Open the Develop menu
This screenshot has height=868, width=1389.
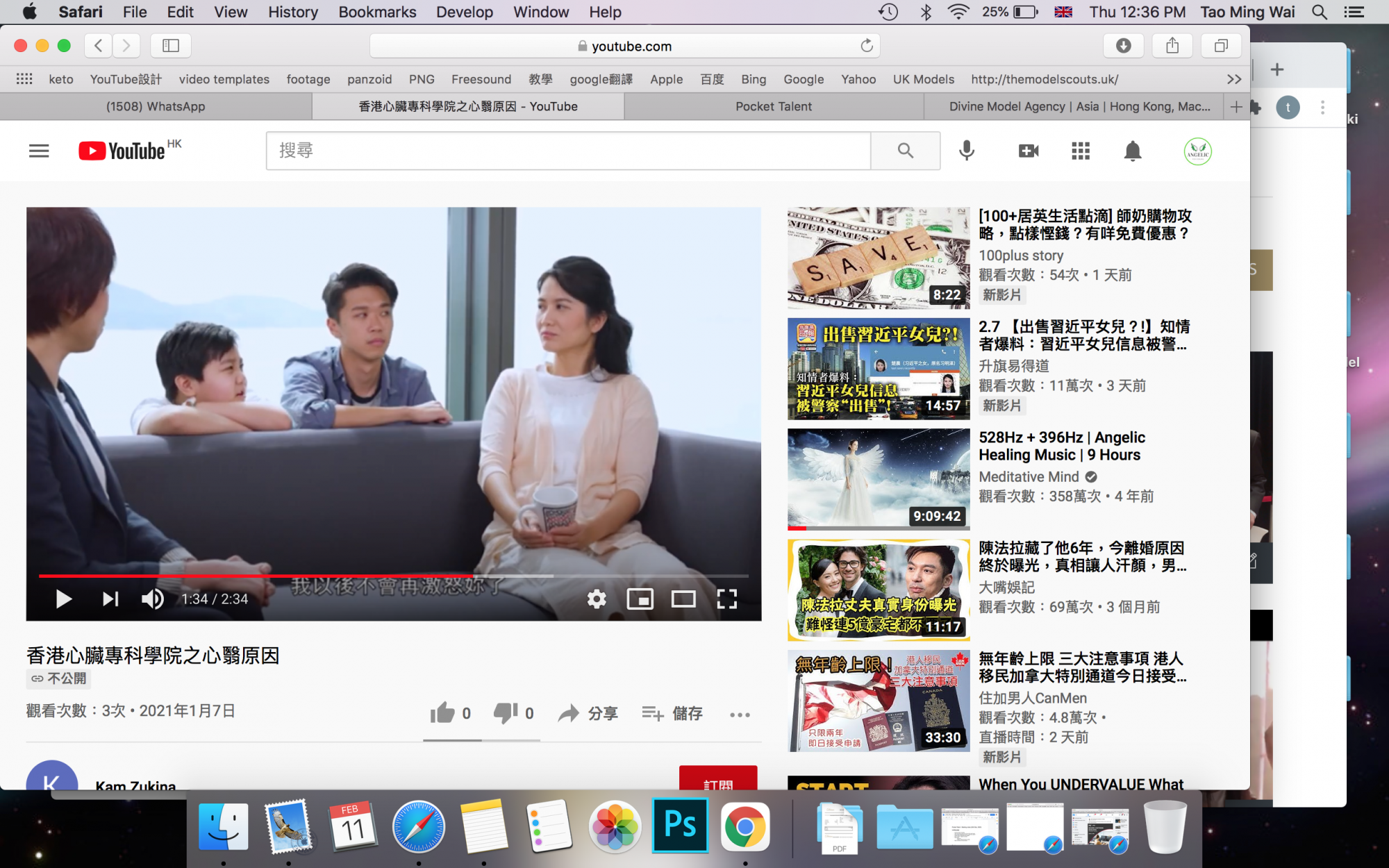(464, 12)
